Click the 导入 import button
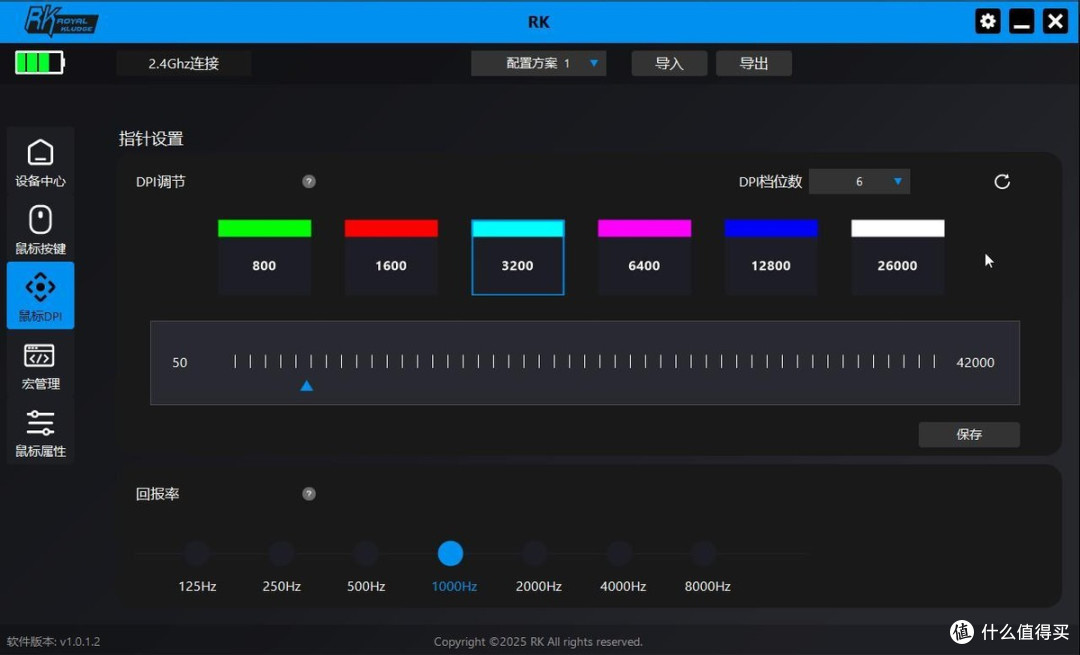Viewport: 1080px width, 655px height. (669, 63)
